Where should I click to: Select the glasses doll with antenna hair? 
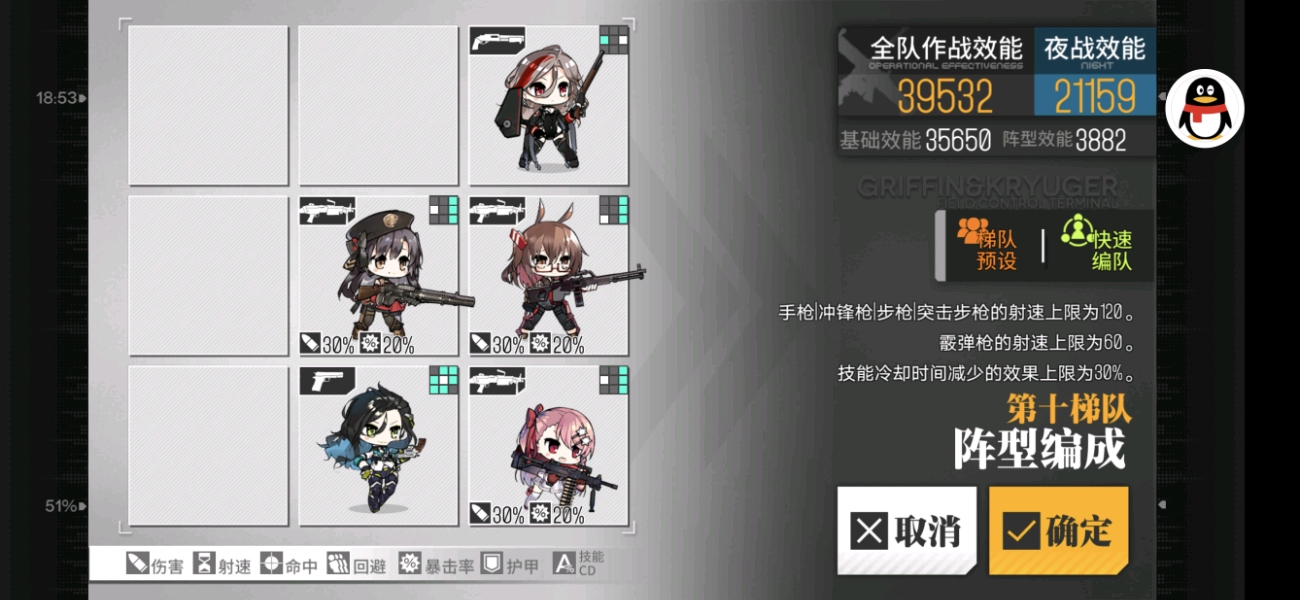click(x=548, y=276)
